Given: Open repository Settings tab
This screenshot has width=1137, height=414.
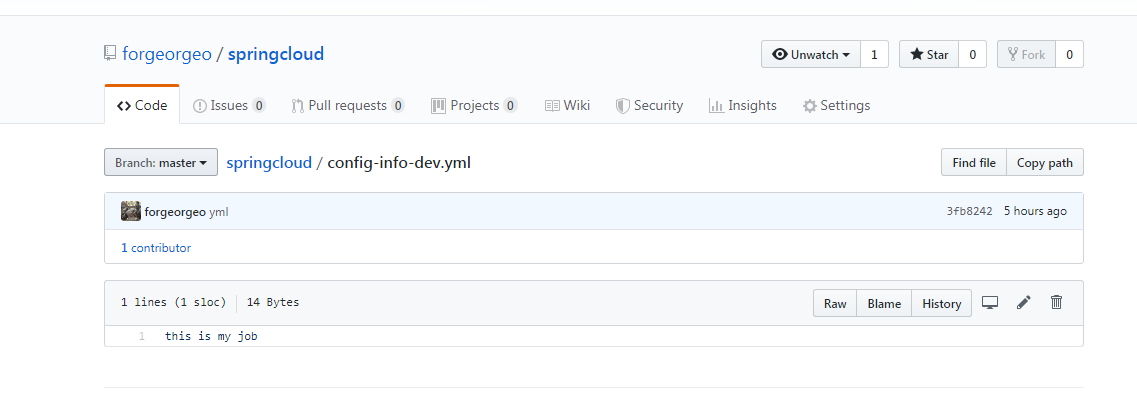Looking at the screenshot, I should coord(836,105).
